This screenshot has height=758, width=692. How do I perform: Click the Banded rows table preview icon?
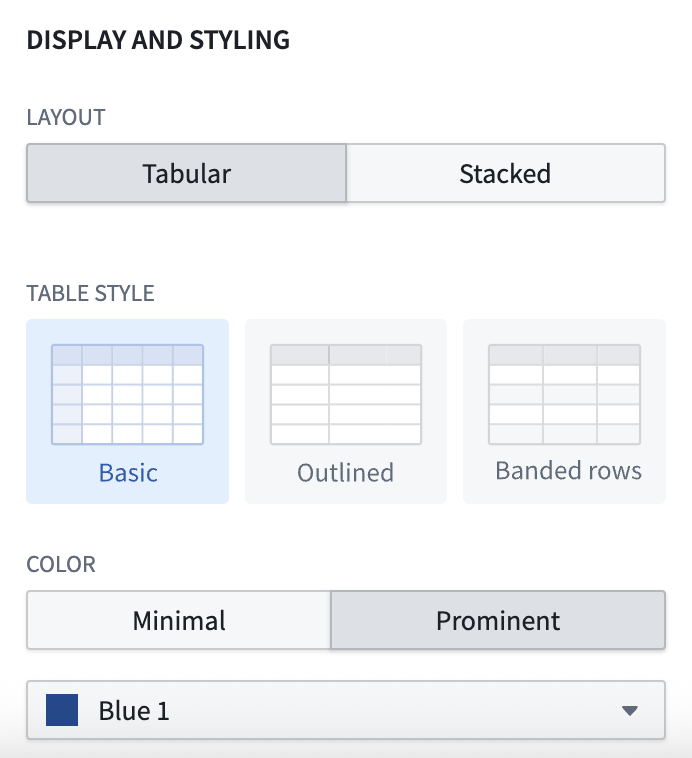[564, 394]
